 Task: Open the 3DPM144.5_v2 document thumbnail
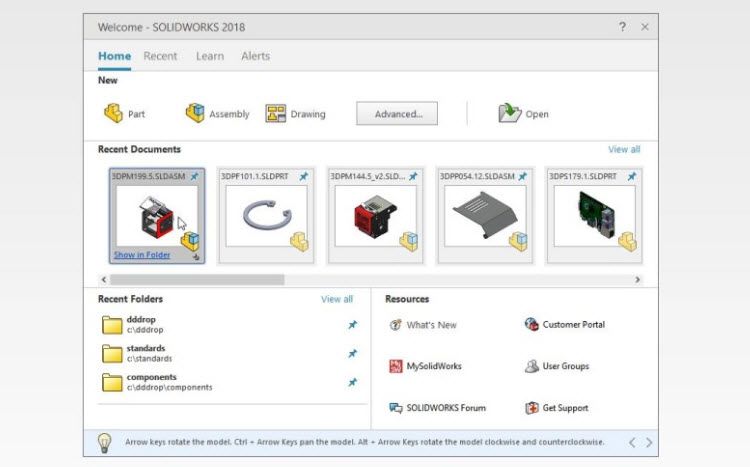375,216
